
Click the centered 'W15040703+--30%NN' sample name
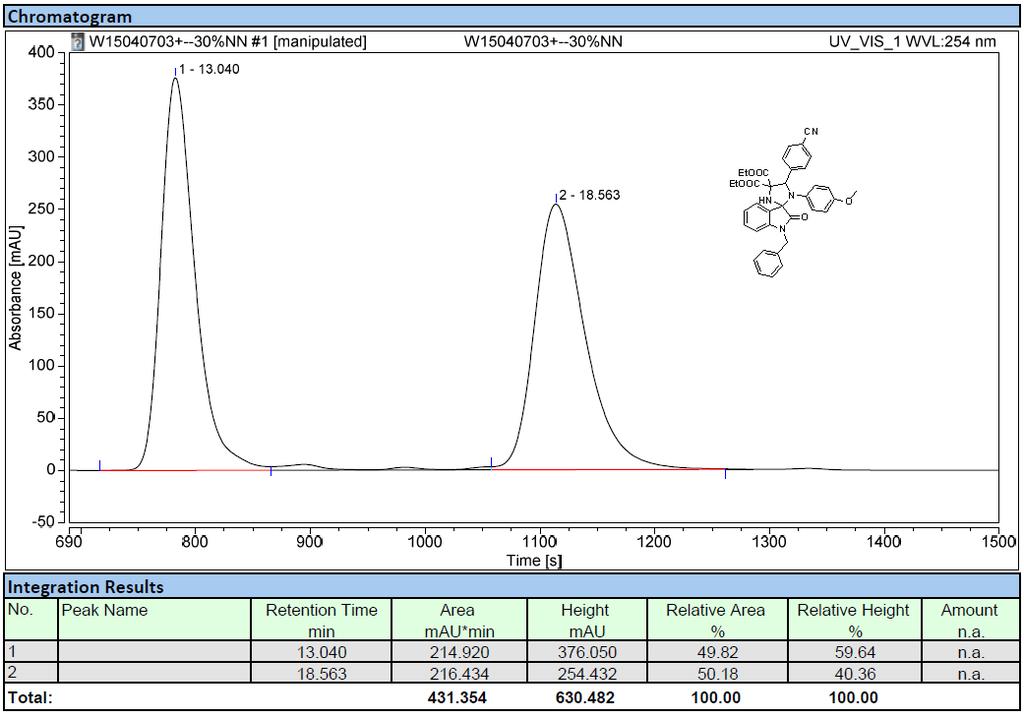(x=543, y=42)
